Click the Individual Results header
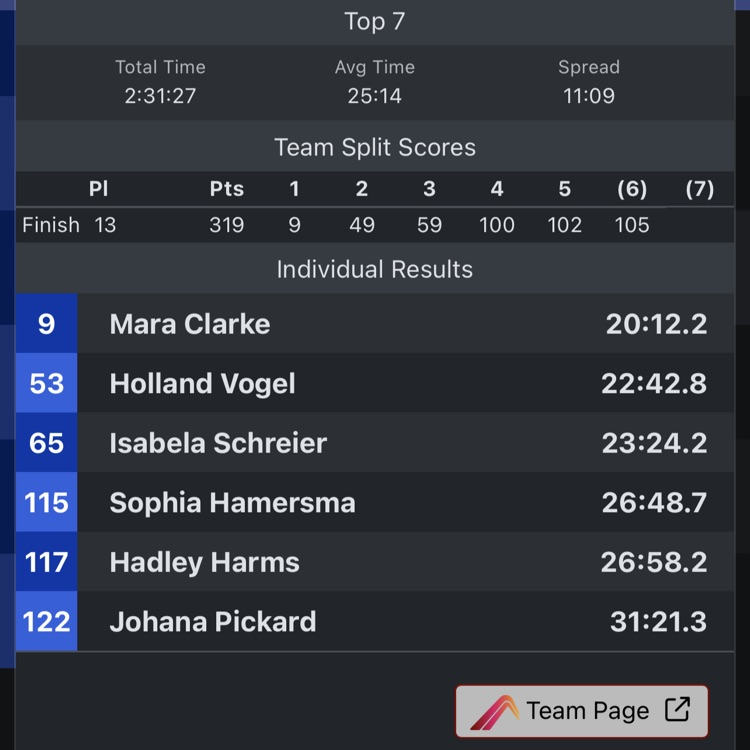 [x=375, y=269]
